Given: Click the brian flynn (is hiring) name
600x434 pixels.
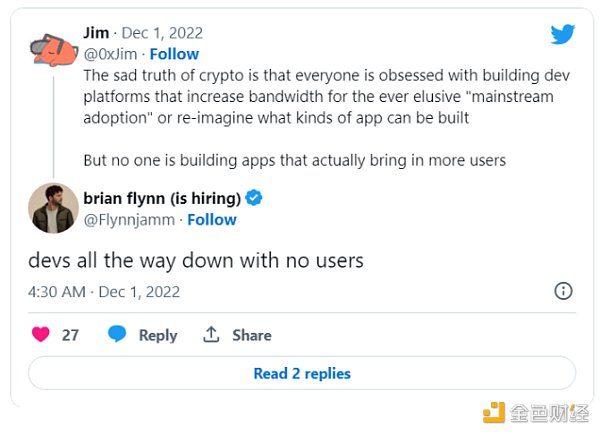Looking at the screenshot, I should click(x=163, y=198).
